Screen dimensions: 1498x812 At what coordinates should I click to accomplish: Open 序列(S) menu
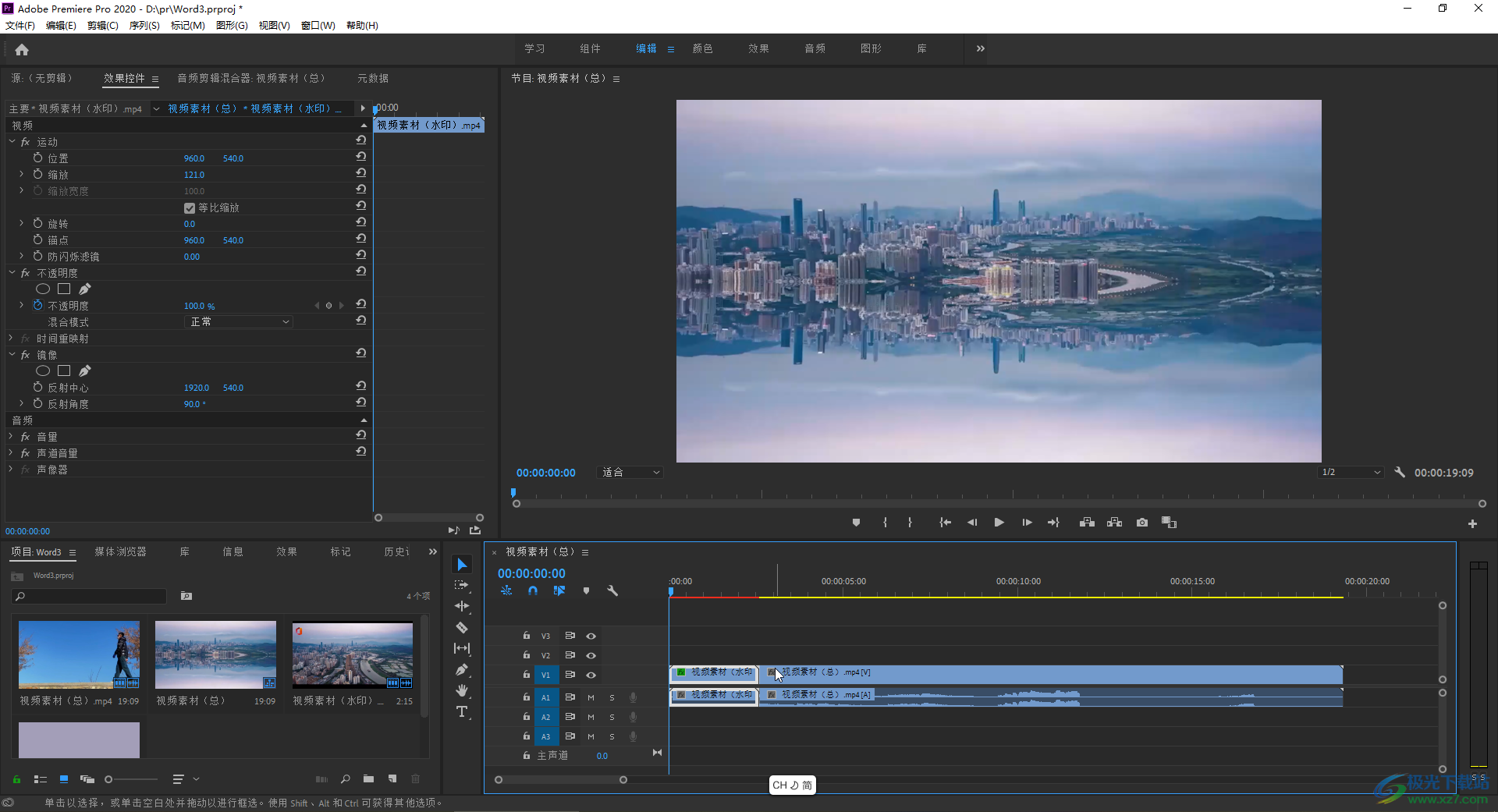tap(144, 26)
